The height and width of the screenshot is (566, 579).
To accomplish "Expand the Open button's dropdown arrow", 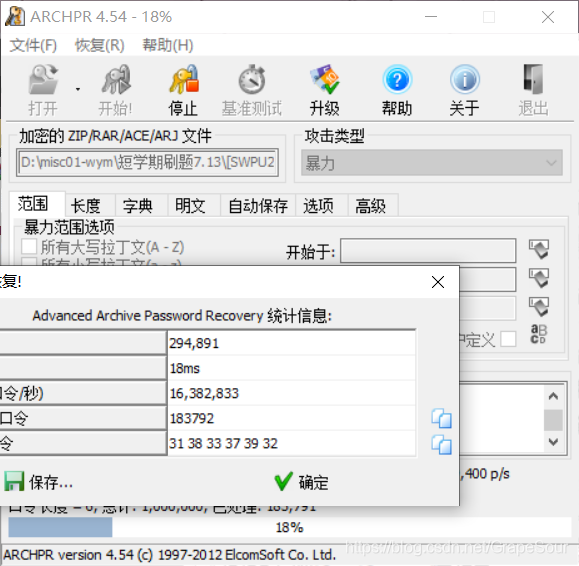I will coord(78,89).
